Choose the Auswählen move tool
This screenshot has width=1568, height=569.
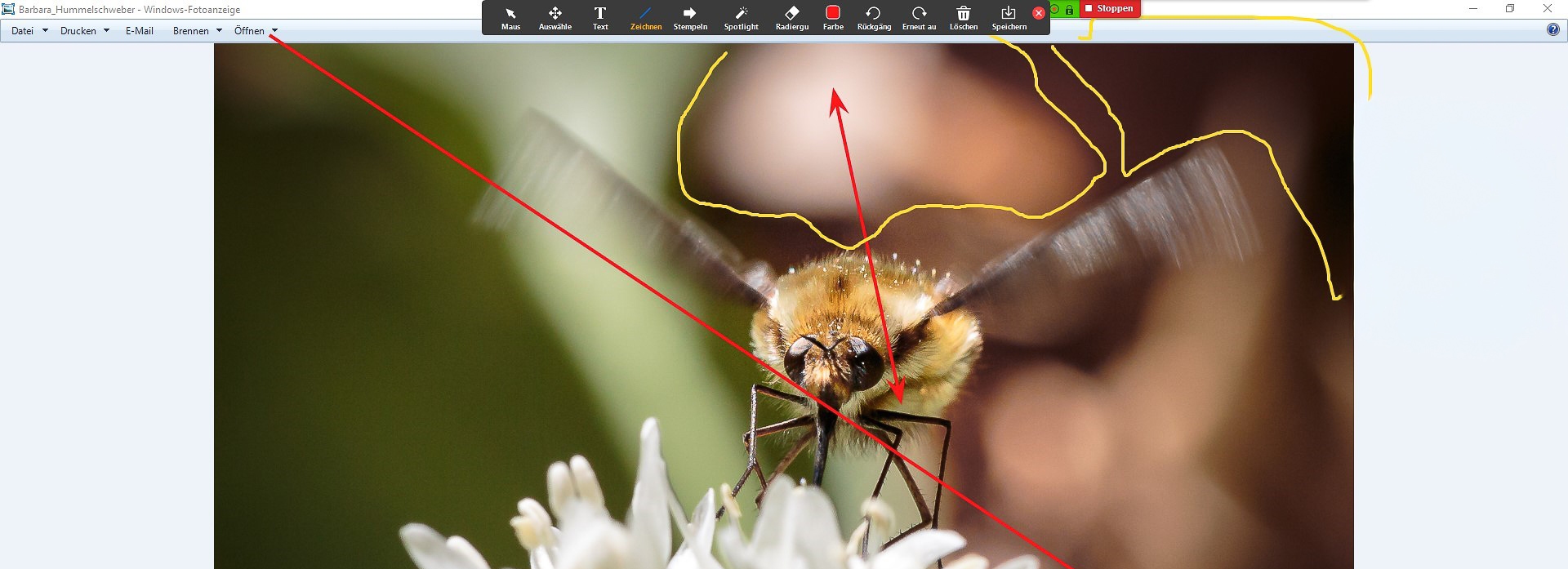(555, 17)
